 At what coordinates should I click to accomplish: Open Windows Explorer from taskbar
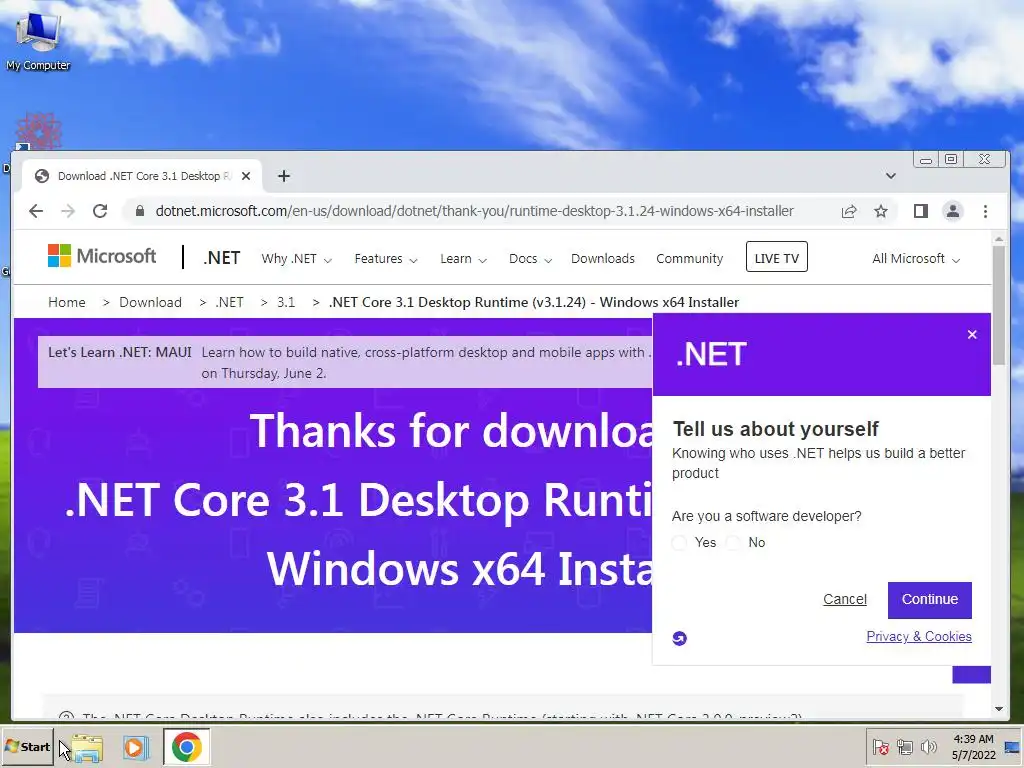(87, 747)
